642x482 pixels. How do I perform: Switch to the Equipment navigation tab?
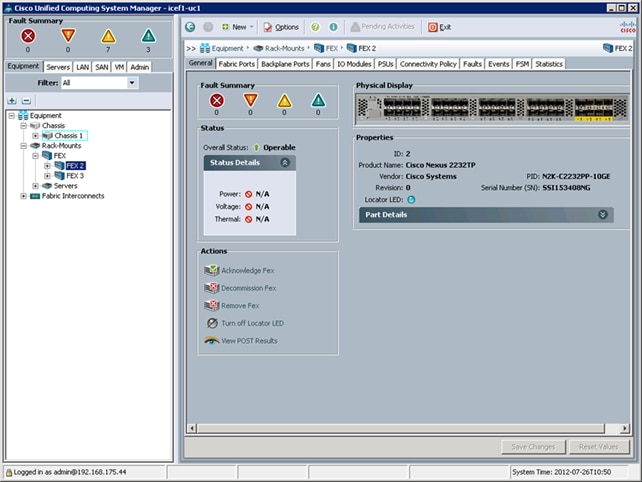point(23,66)
